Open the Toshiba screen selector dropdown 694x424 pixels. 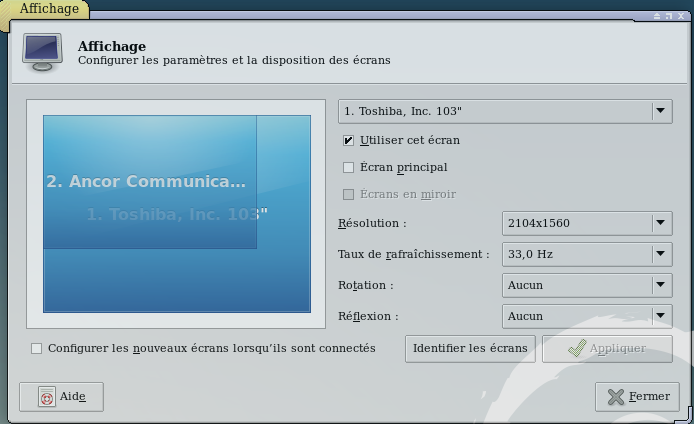tap(505, 111)
